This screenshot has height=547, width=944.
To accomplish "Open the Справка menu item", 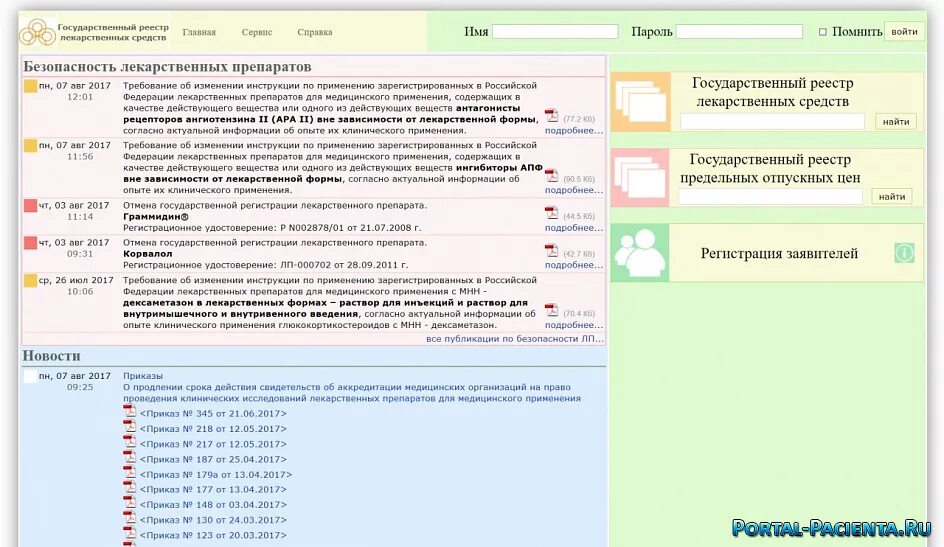I will (x=314, y=32).
